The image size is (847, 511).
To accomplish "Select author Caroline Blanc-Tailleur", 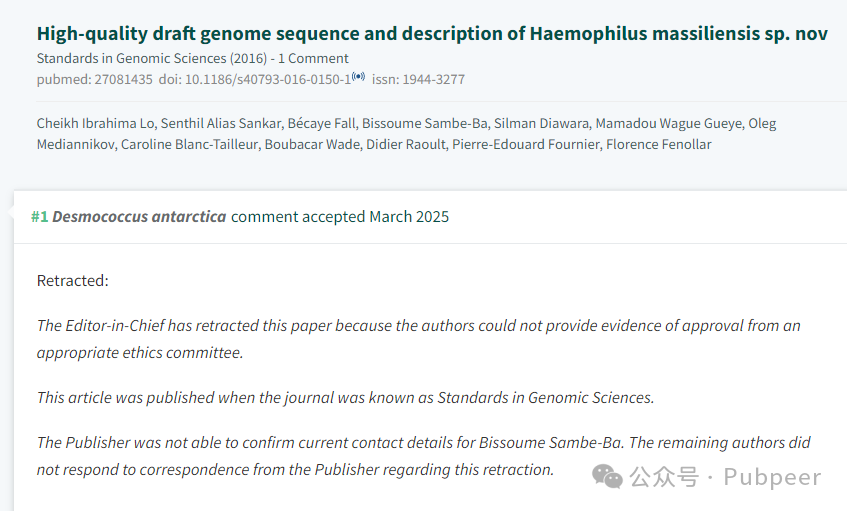I will point(189,145).
